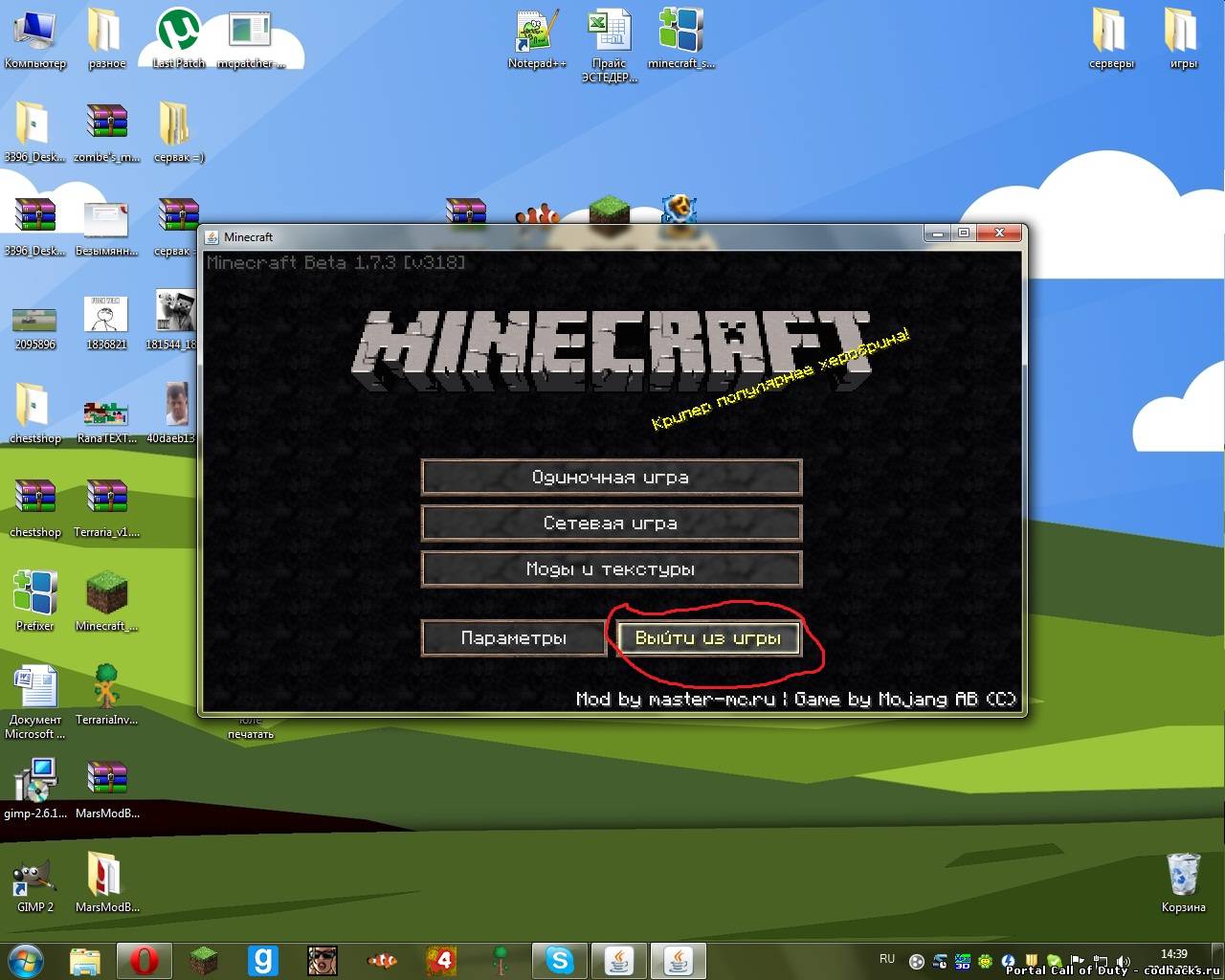
Task: Select the Minecraft_... grass block icon
Action: click(107, 601)
